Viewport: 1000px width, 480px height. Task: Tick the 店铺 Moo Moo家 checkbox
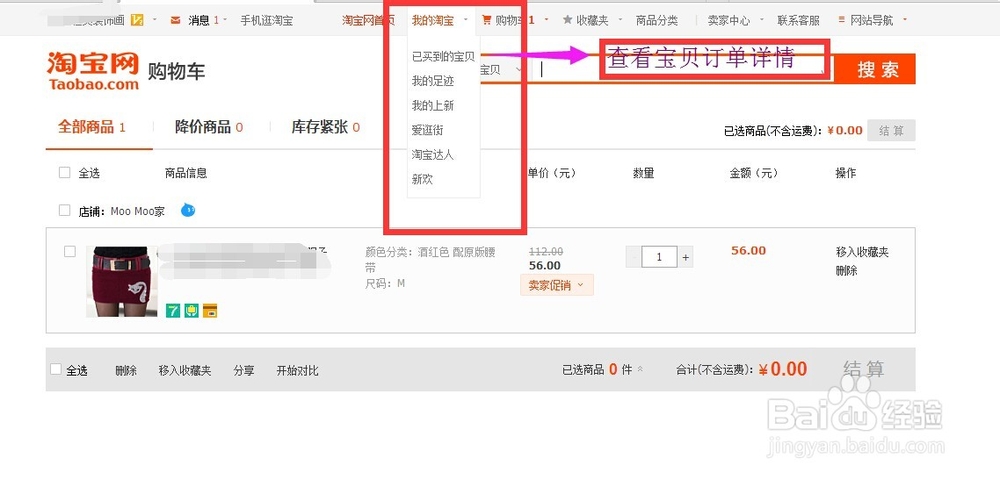tap(64, 210)
